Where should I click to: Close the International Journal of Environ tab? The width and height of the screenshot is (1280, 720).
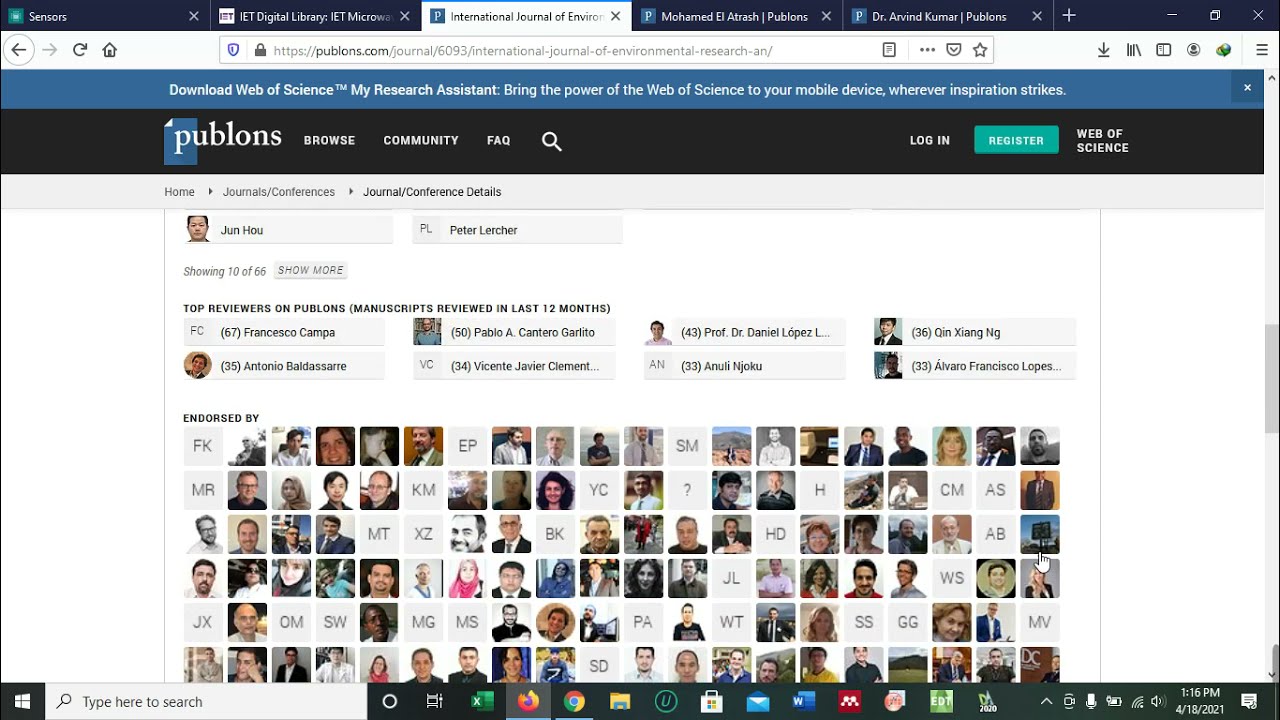(x=616, y=16)
